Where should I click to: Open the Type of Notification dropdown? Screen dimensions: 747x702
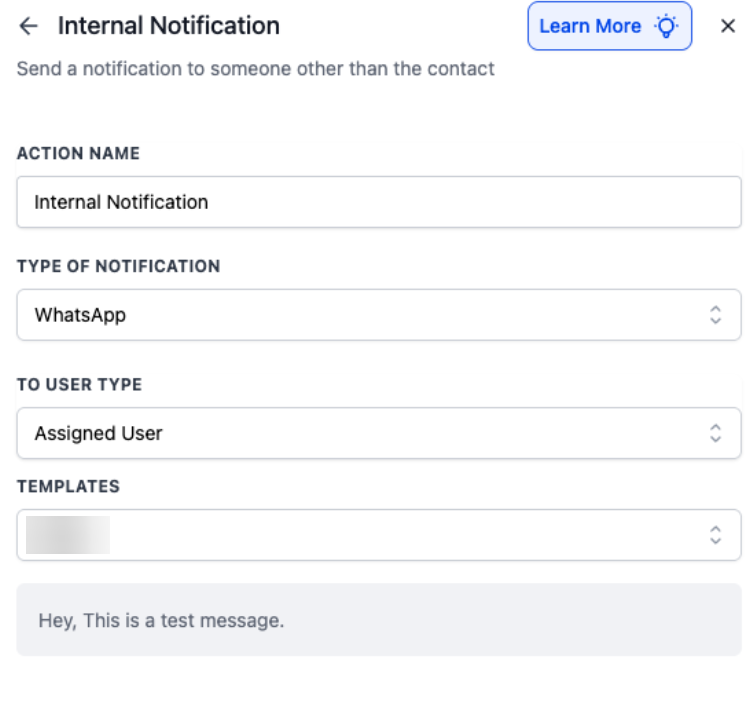pos(360,315)
